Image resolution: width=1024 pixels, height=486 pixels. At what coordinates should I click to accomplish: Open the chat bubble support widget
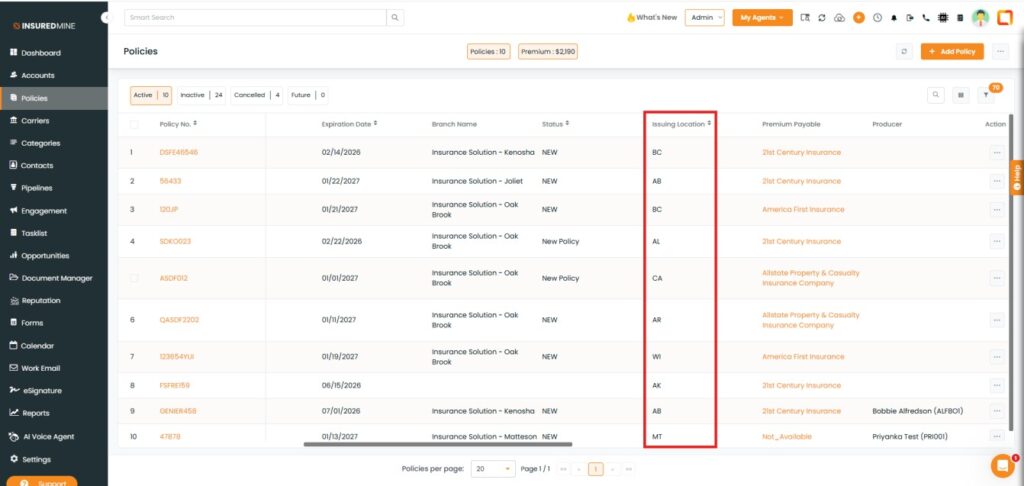pyautogui.click(x=1001, y=465)
